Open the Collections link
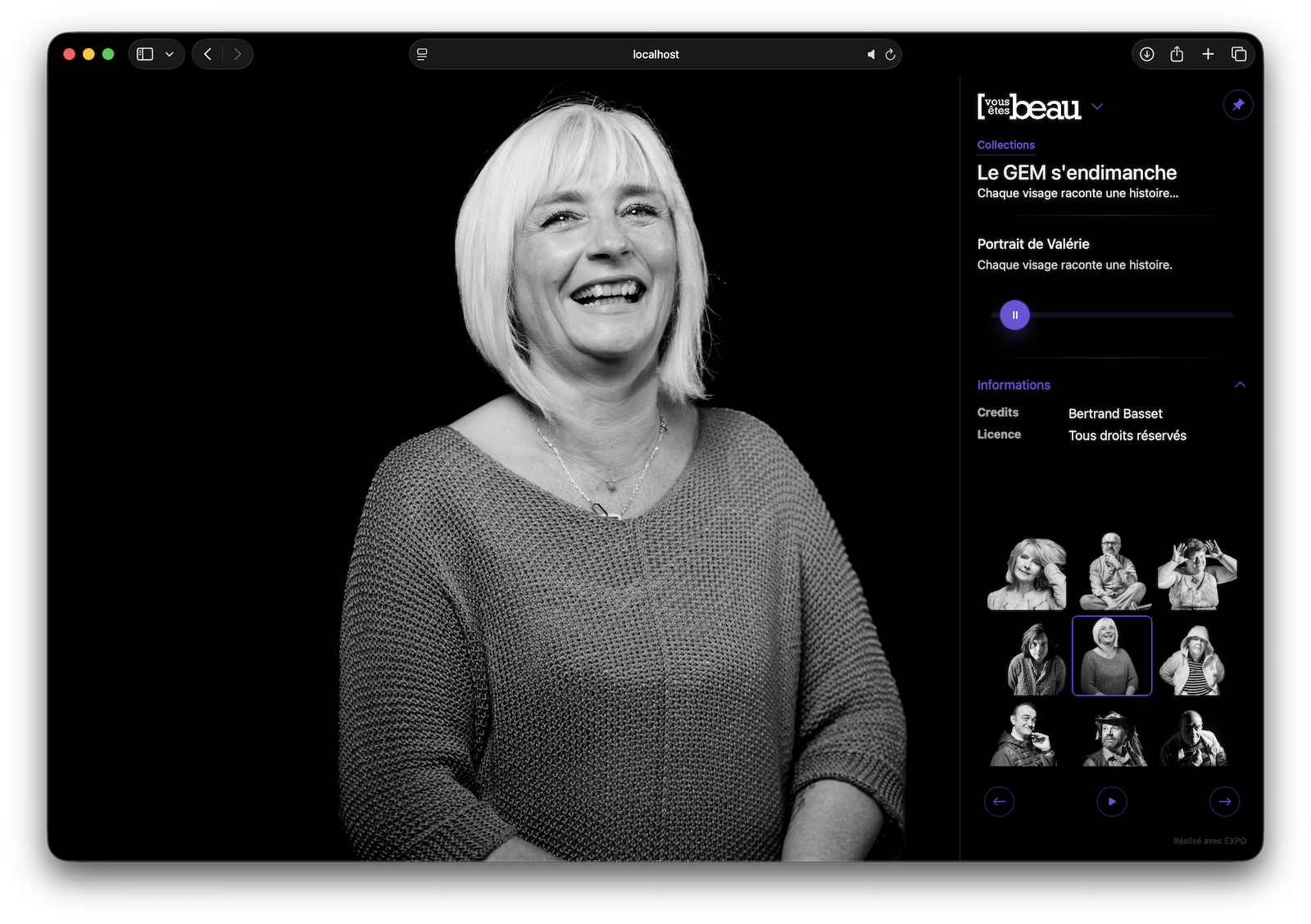 tap(1005, 145)
